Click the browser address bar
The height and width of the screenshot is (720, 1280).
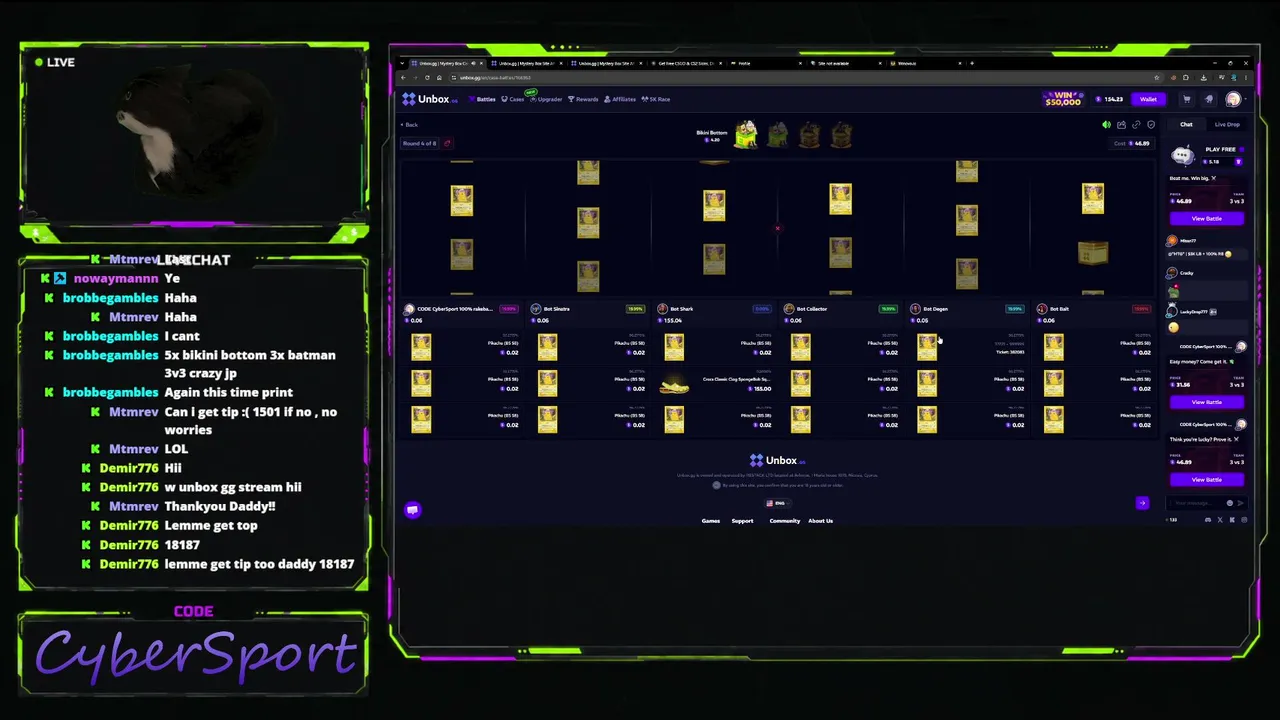point(800,77)
